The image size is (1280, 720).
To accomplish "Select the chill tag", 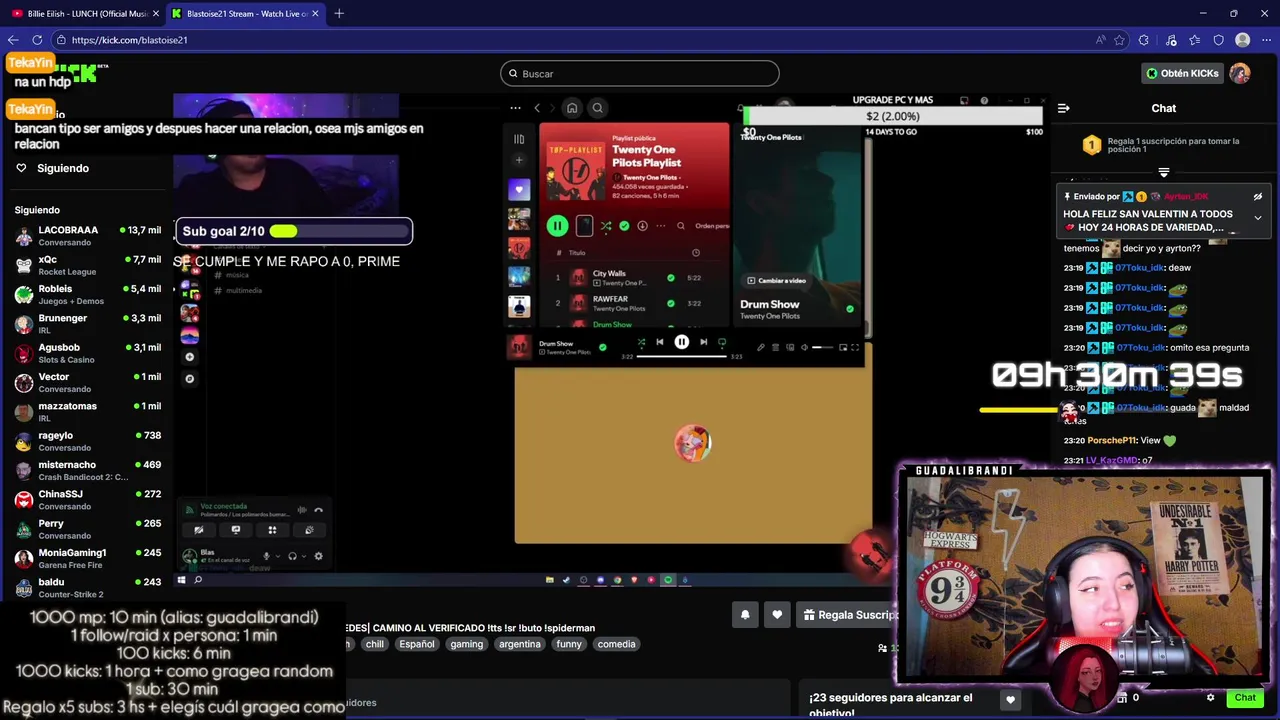I will tap(374, 644).
